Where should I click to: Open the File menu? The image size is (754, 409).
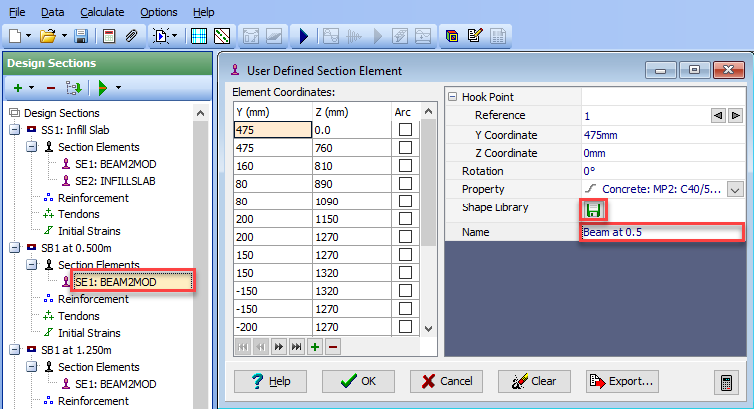[x=17, y=12]
